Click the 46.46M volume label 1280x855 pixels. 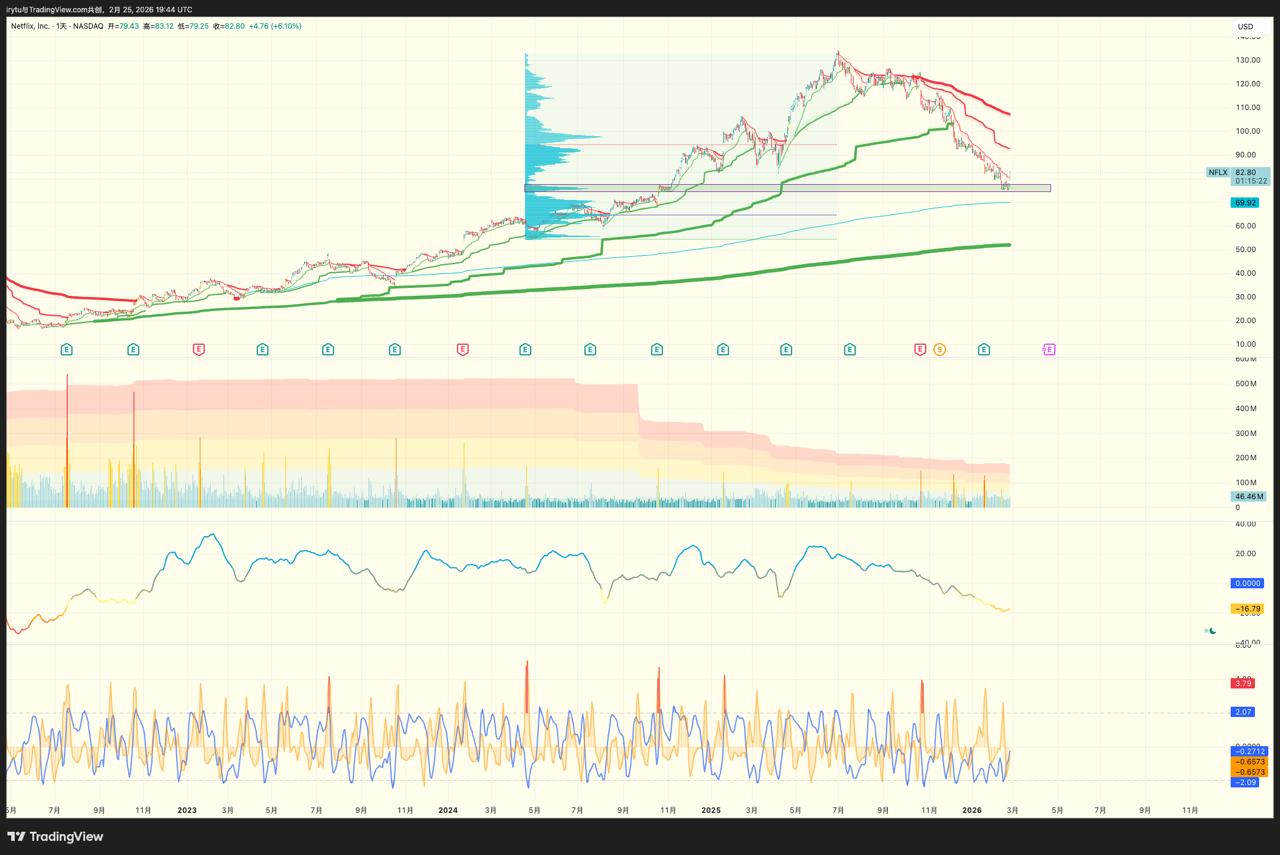(1248, 496)
